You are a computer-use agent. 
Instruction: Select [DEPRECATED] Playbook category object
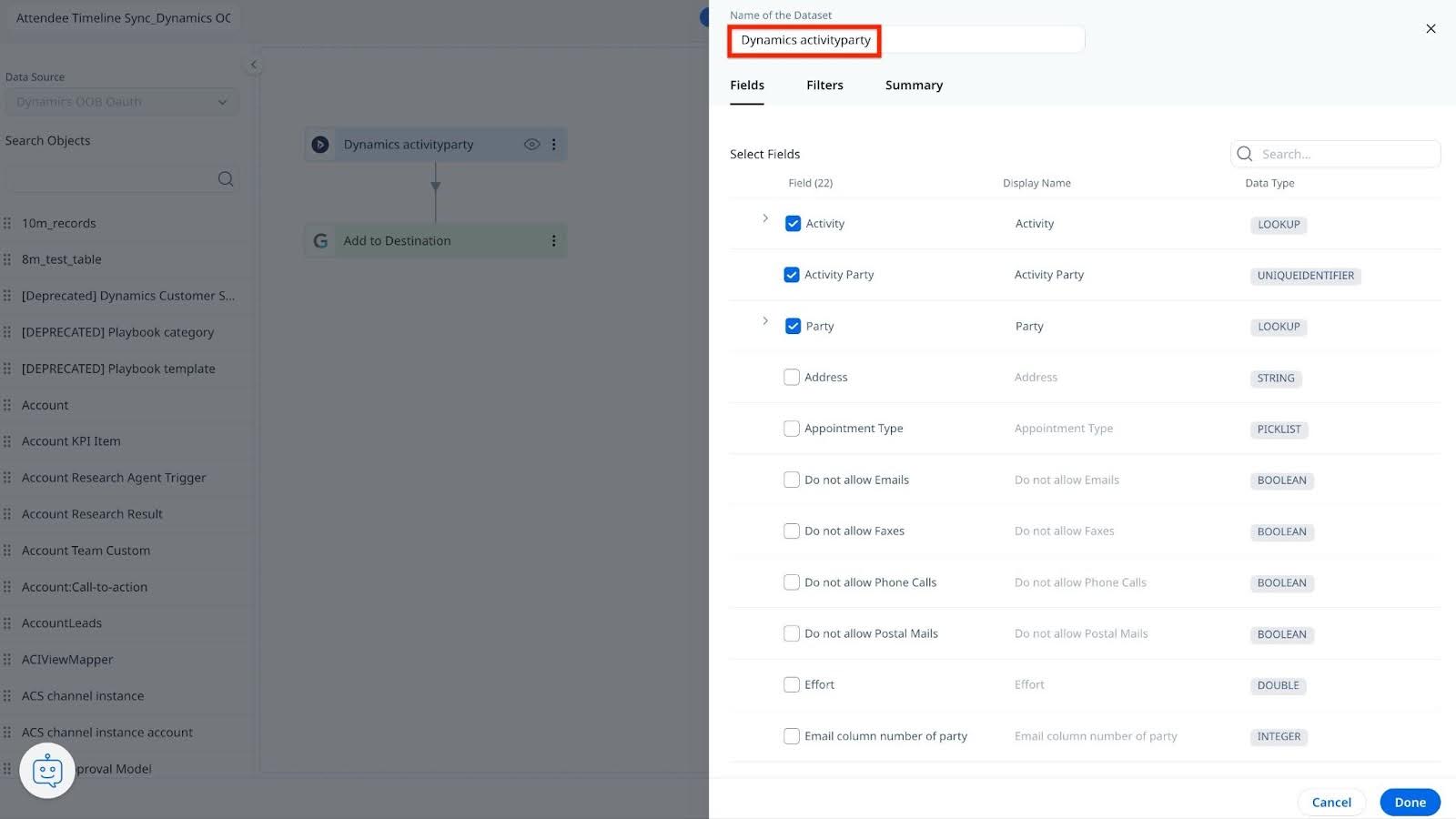pyautogui.click(x=118, y=332)
